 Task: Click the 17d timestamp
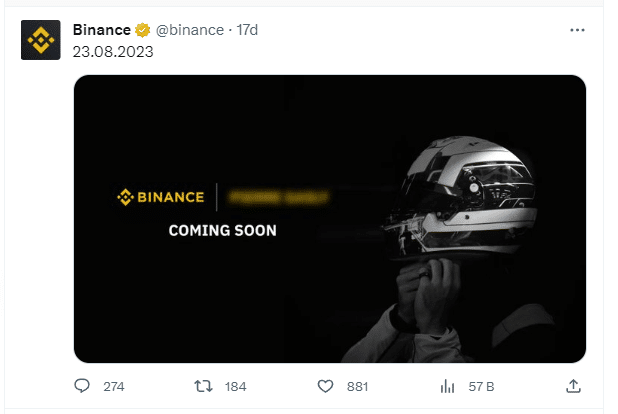pos(247,30)
